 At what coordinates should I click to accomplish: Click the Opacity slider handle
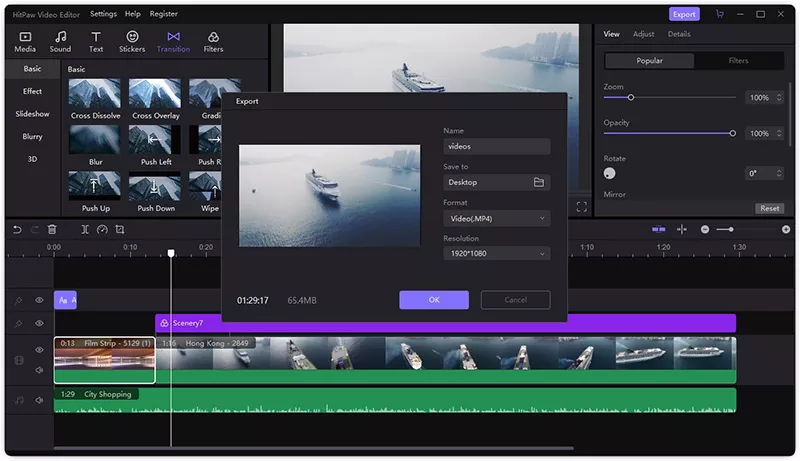pyautogui.click(x=733, y=133)
